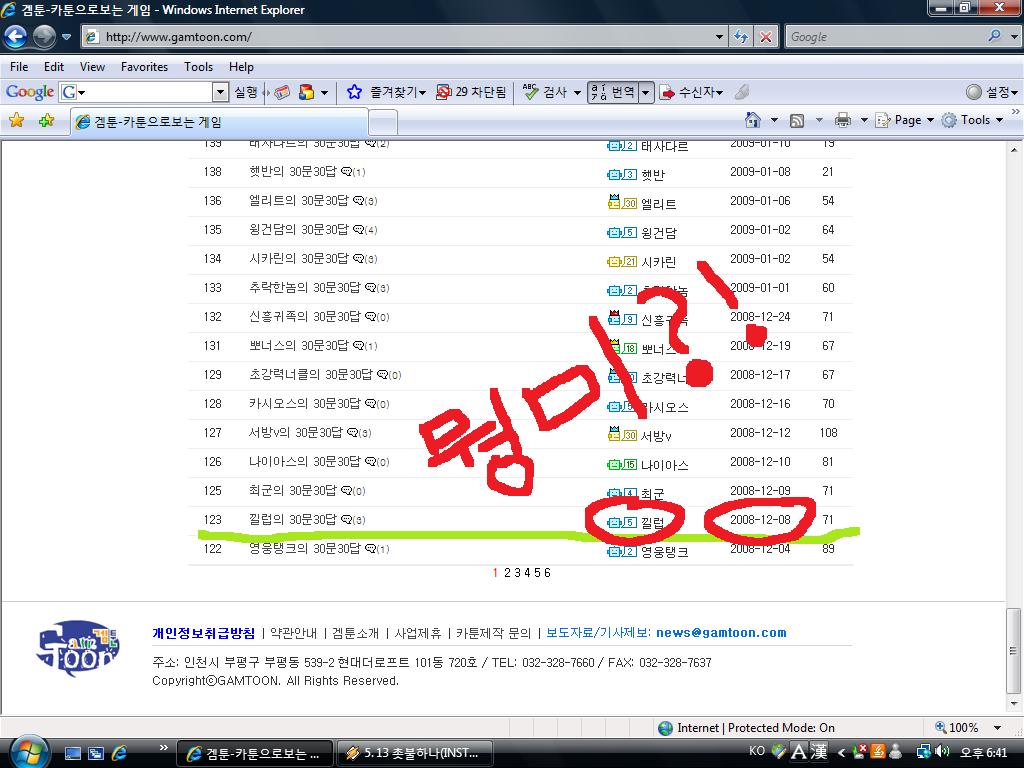This screenshot has height=768, width=1024.
Task: Click the Add to Favorites icon
Action: (x=46, y=121)
